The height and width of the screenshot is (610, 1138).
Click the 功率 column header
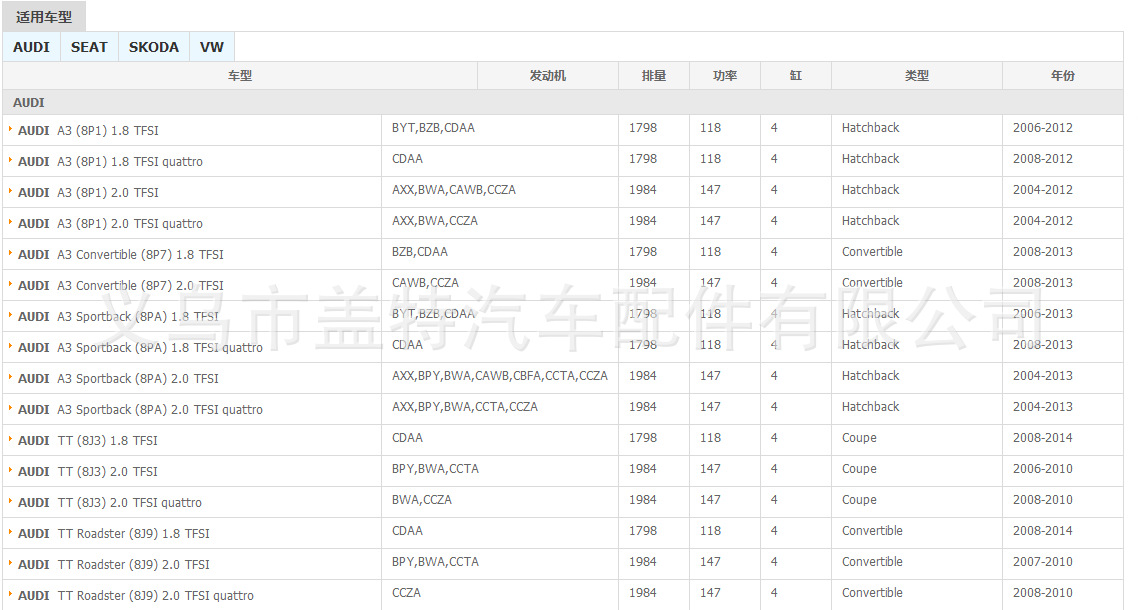coord(725,76)
